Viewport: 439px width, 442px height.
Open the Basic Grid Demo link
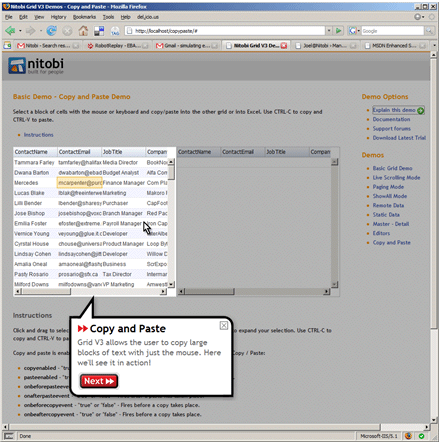click(392, 168)
